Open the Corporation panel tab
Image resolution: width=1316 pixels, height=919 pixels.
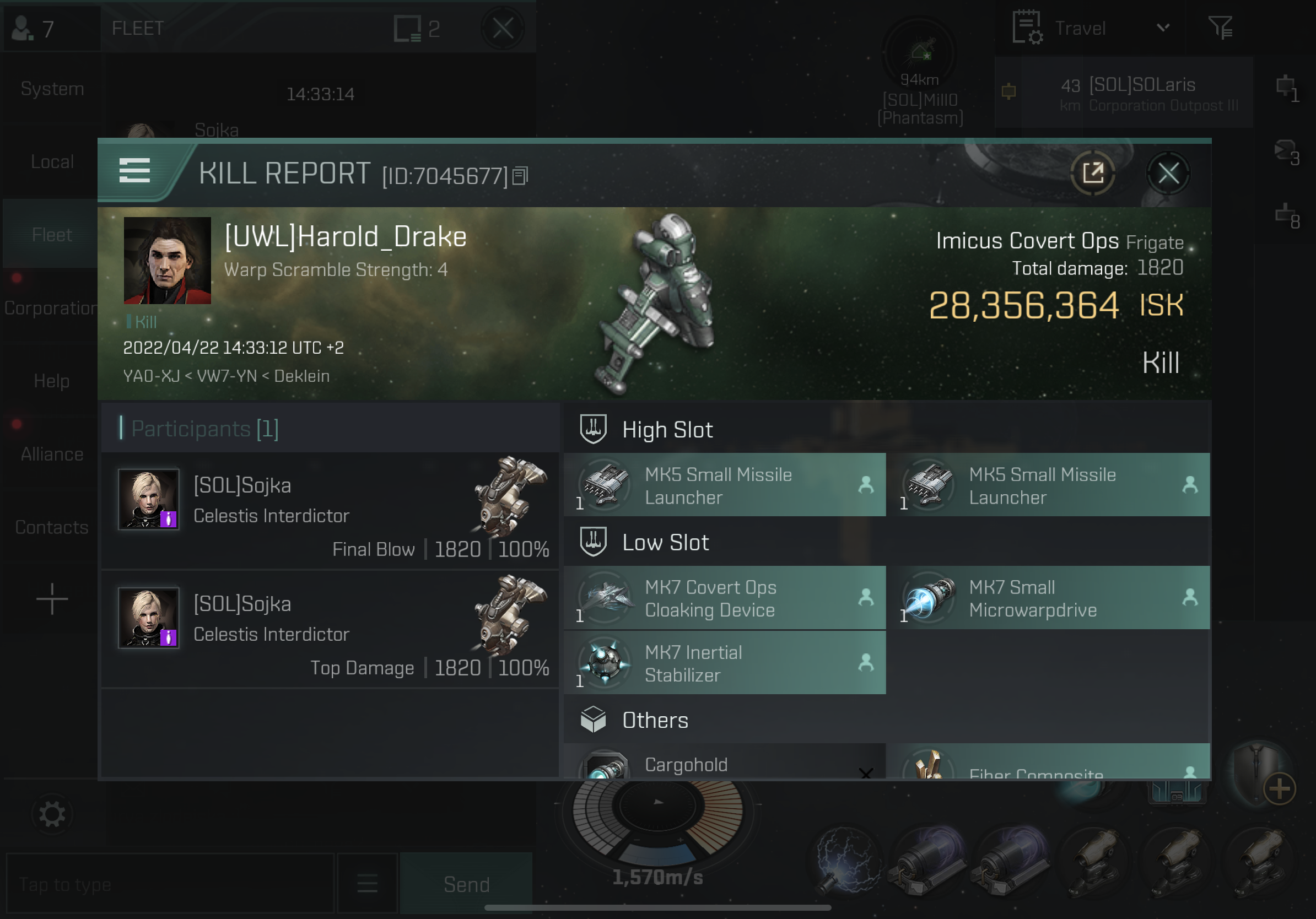pos(52,307)
